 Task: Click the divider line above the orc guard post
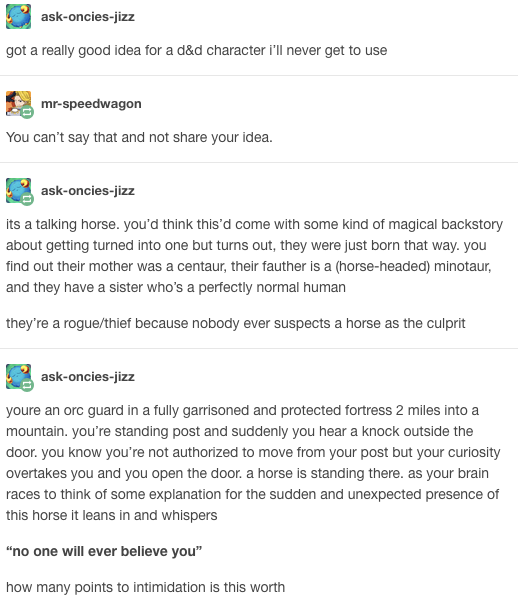pos(259,349)
